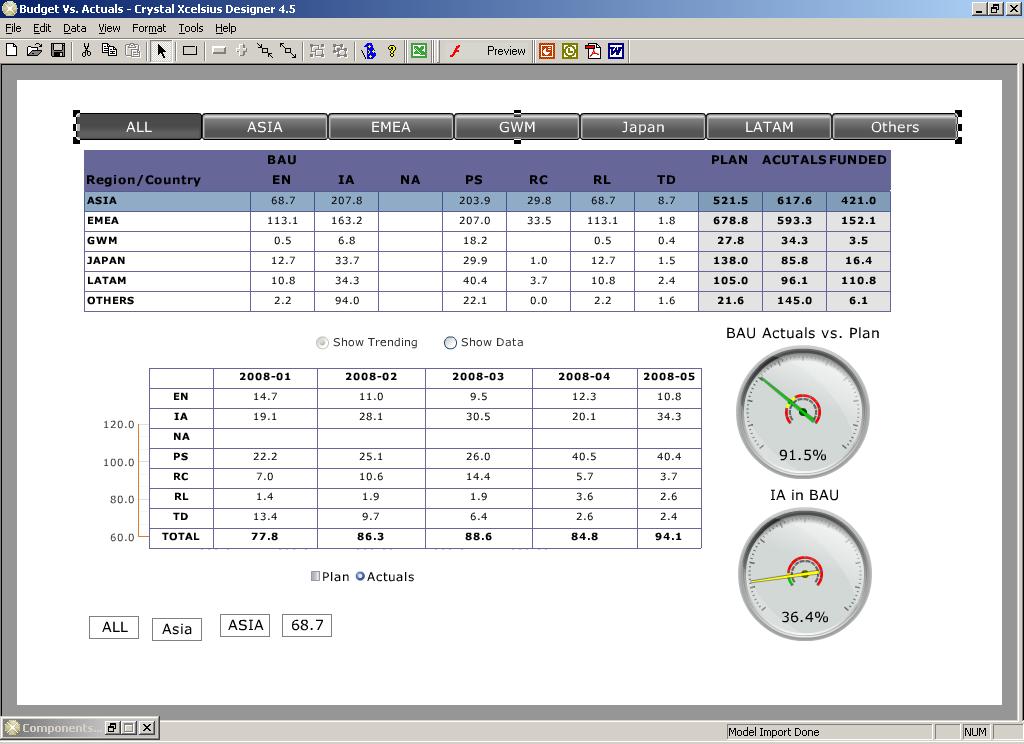
Task: Click the Save diskette icon
Action: click(x=56, y=51)
